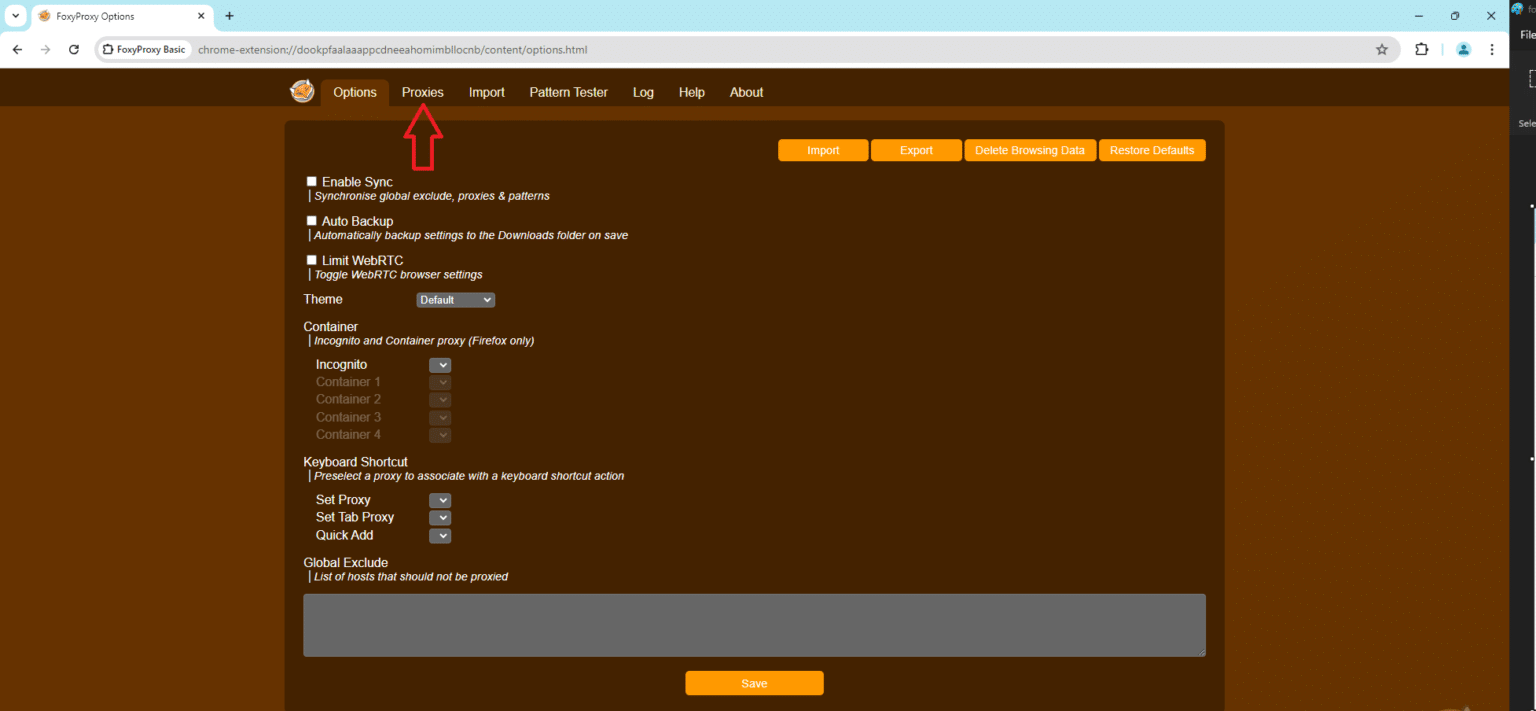Image resolution: width=1536 pixels, height=711 pixels.
Task: Open the Theme dropdown
Action: 455,299
